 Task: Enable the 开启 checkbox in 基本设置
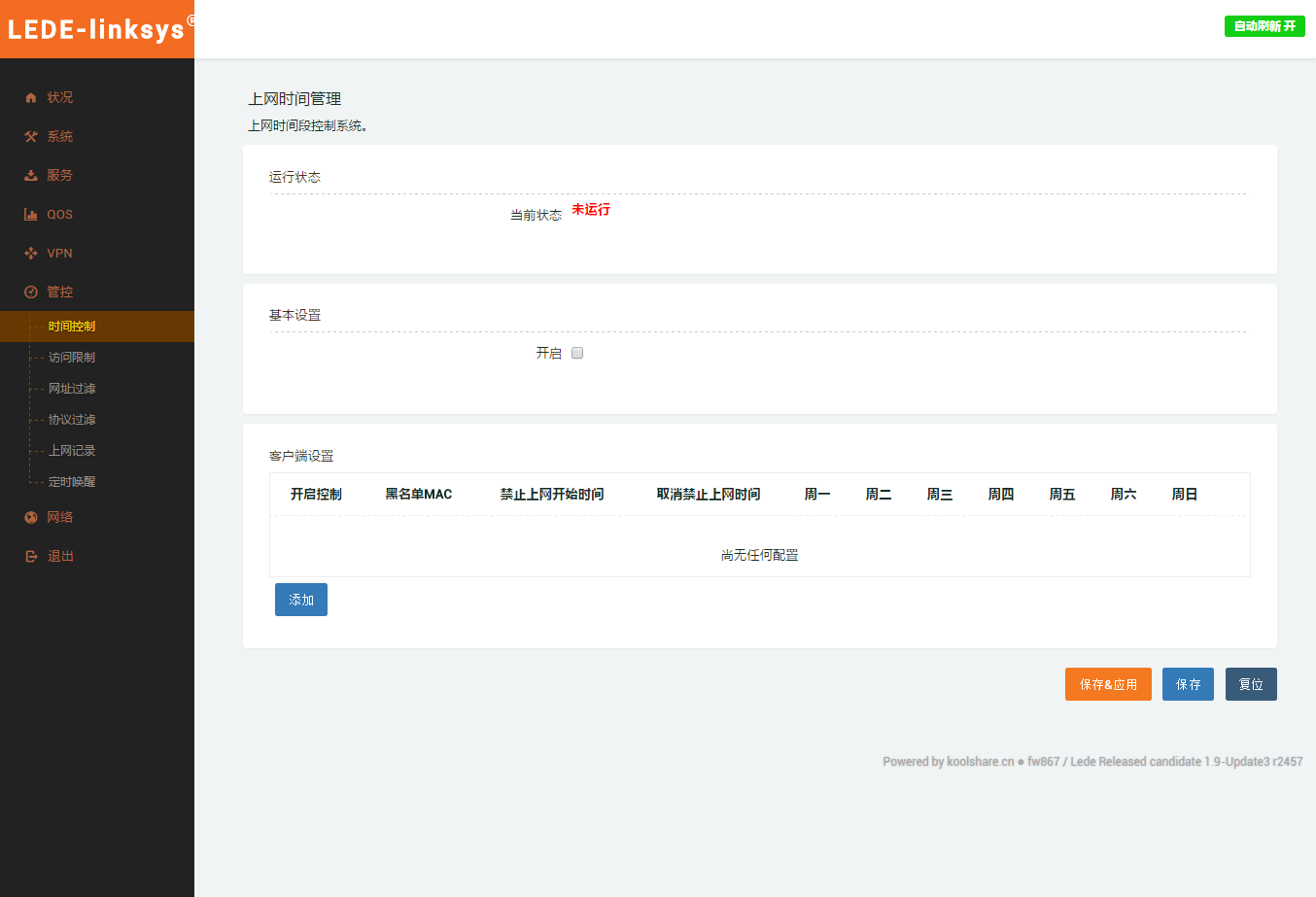pos(577,353)
